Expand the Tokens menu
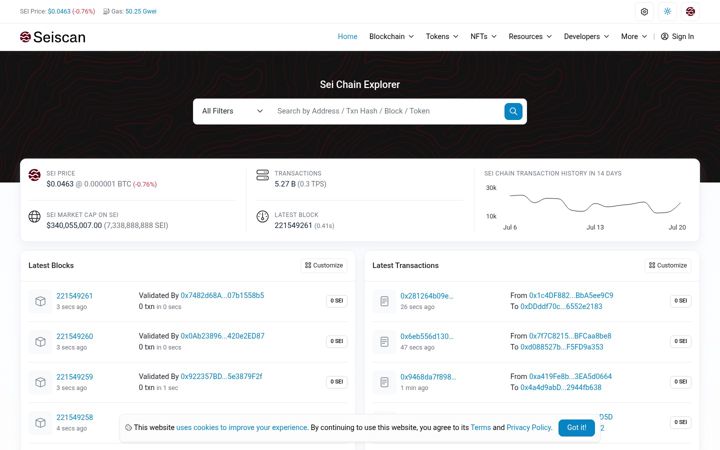The image size is (720, 450). coord(442,36)
